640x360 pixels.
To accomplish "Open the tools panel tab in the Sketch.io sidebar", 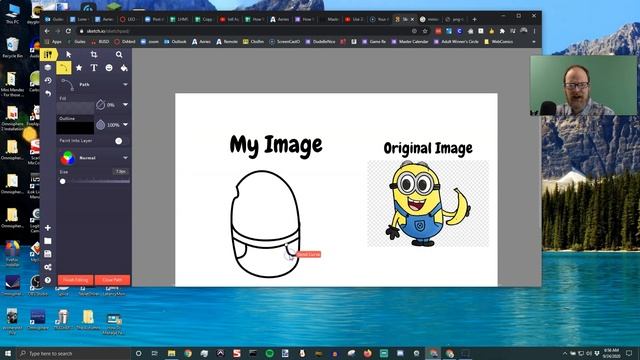I will pyautogui.click(x=48, y=55).
